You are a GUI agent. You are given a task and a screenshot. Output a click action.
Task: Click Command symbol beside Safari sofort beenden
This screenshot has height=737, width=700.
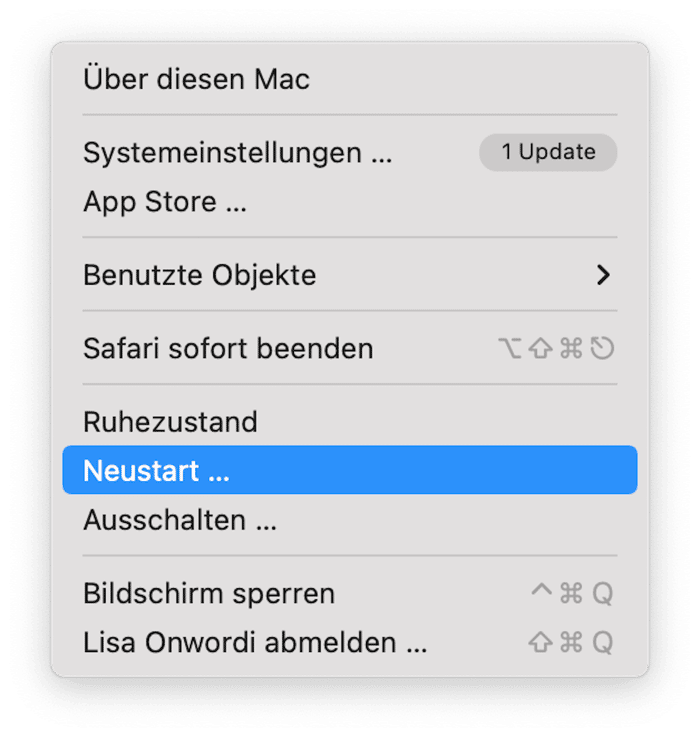(x=571, y=349)
